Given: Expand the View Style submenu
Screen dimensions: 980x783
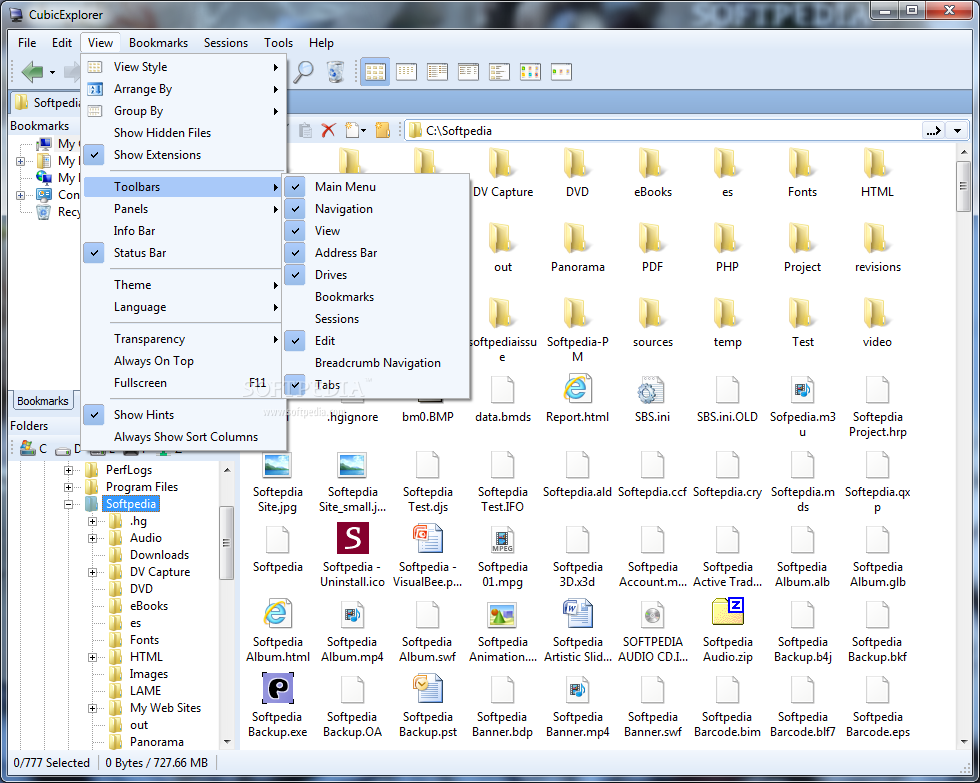Looking at the screenshot, I should (x=184, y=67).
